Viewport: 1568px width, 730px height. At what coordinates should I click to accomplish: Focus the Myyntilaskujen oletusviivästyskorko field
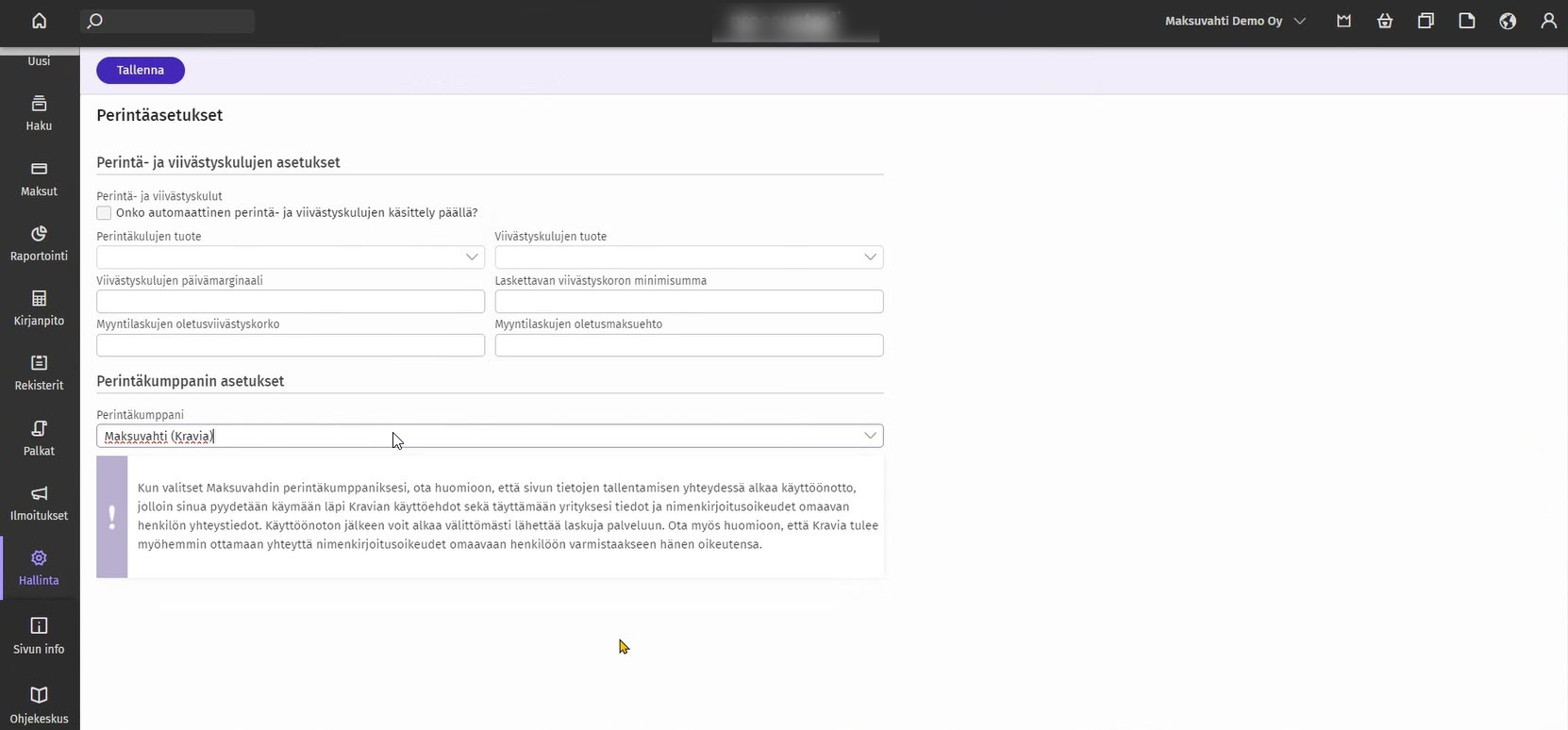pos(291,345)
